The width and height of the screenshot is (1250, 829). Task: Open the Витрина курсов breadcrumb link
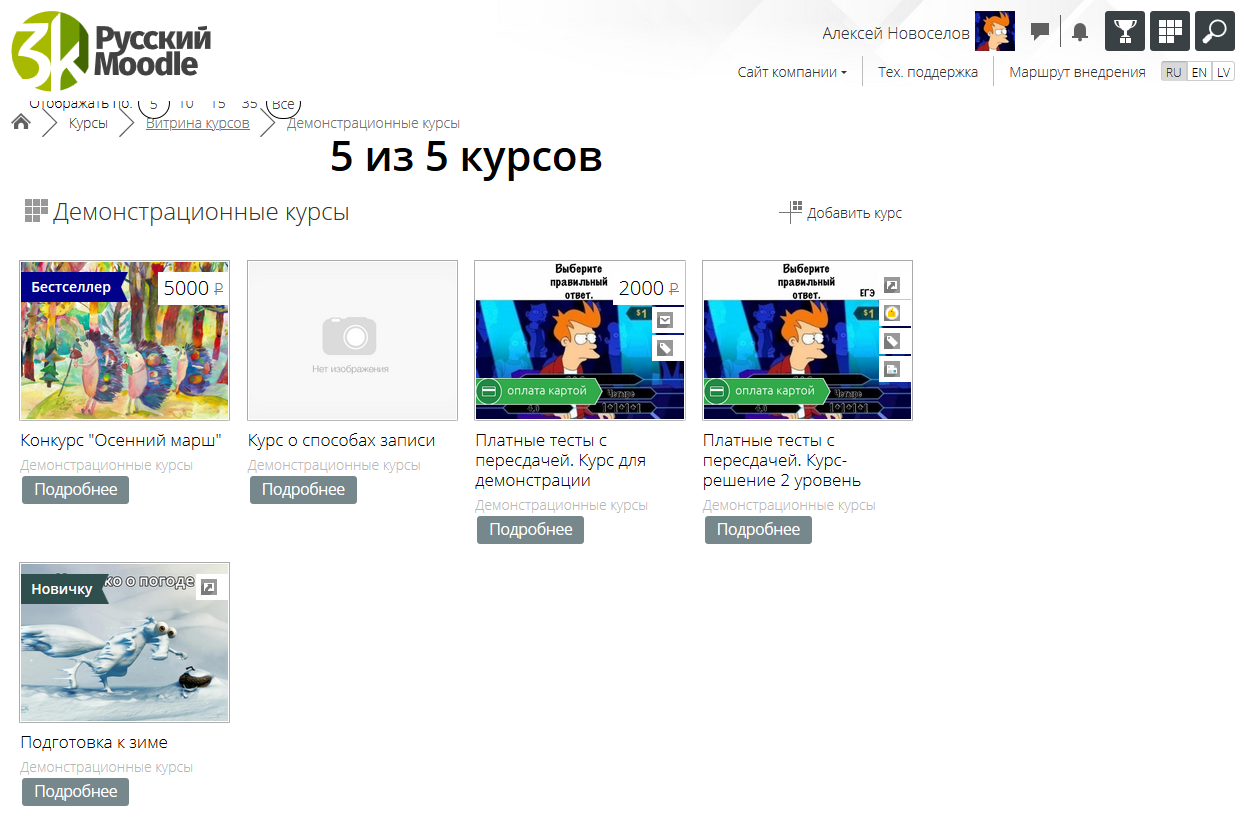(x=198, y=124)
